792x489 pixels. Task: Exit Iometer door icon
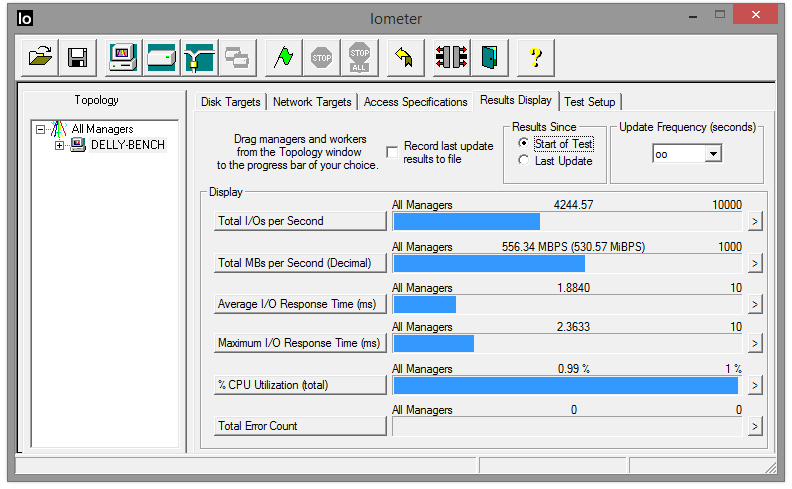click(x=489, y=57)
